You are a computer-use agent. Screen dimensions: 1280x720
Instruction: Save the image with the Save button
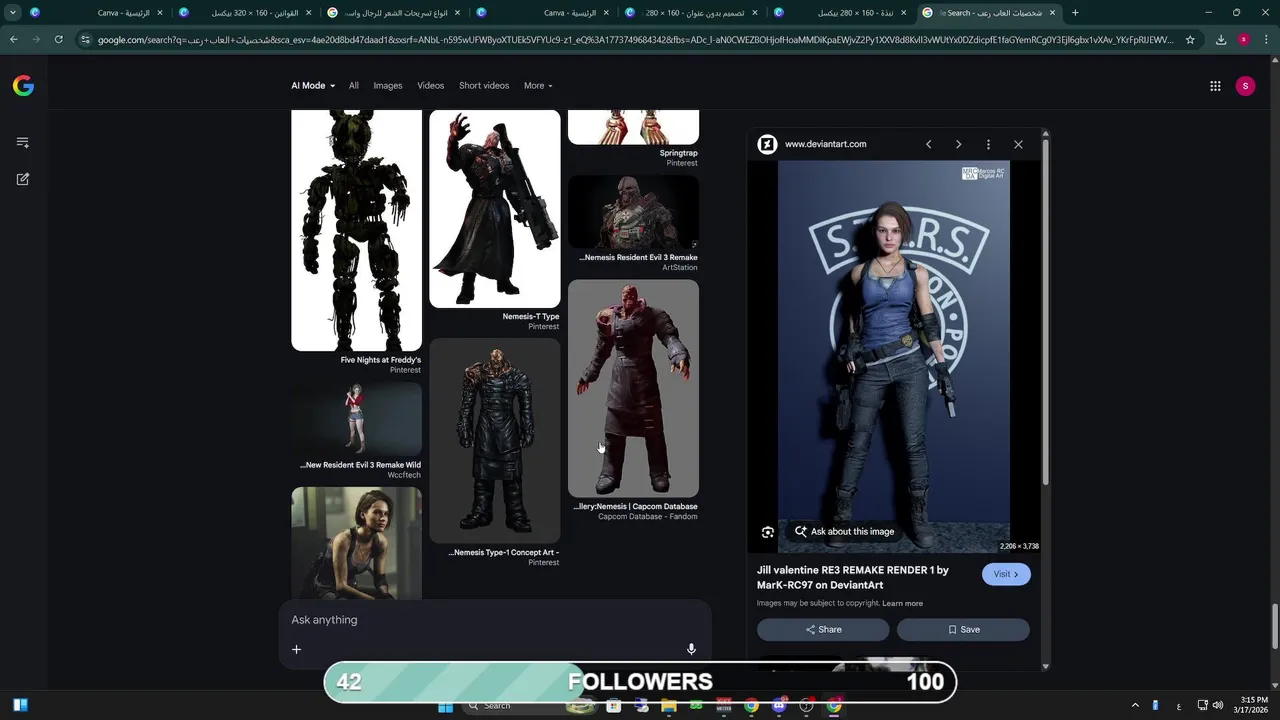(x=963, y=629)
